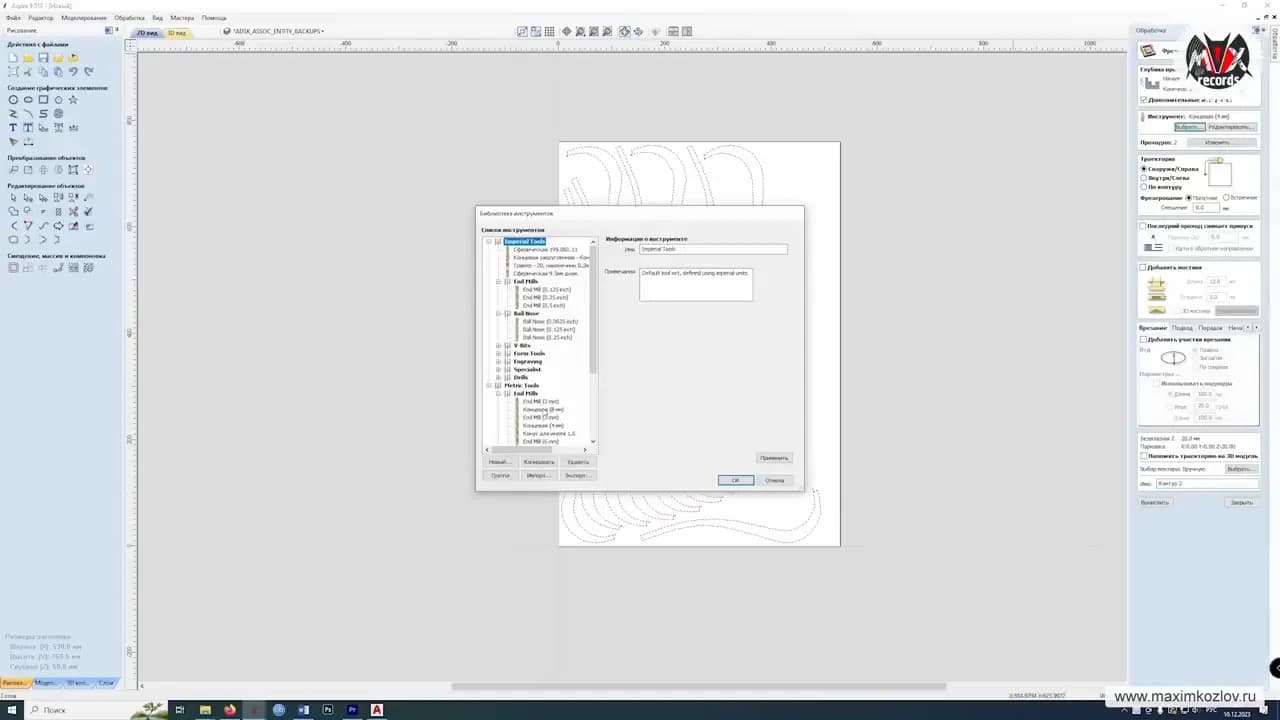Screen dimensions: 1280x720
Task: Choose the selection arrow cursor tool
Action: click(13, 198)
